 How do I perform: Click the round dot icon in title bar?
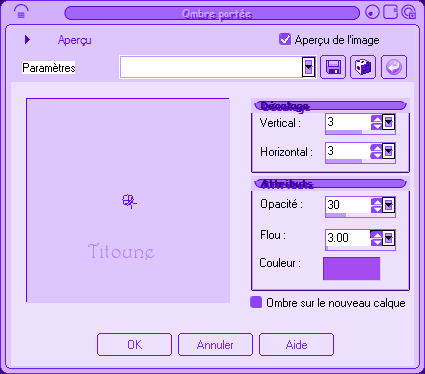[x=372, y=13]
